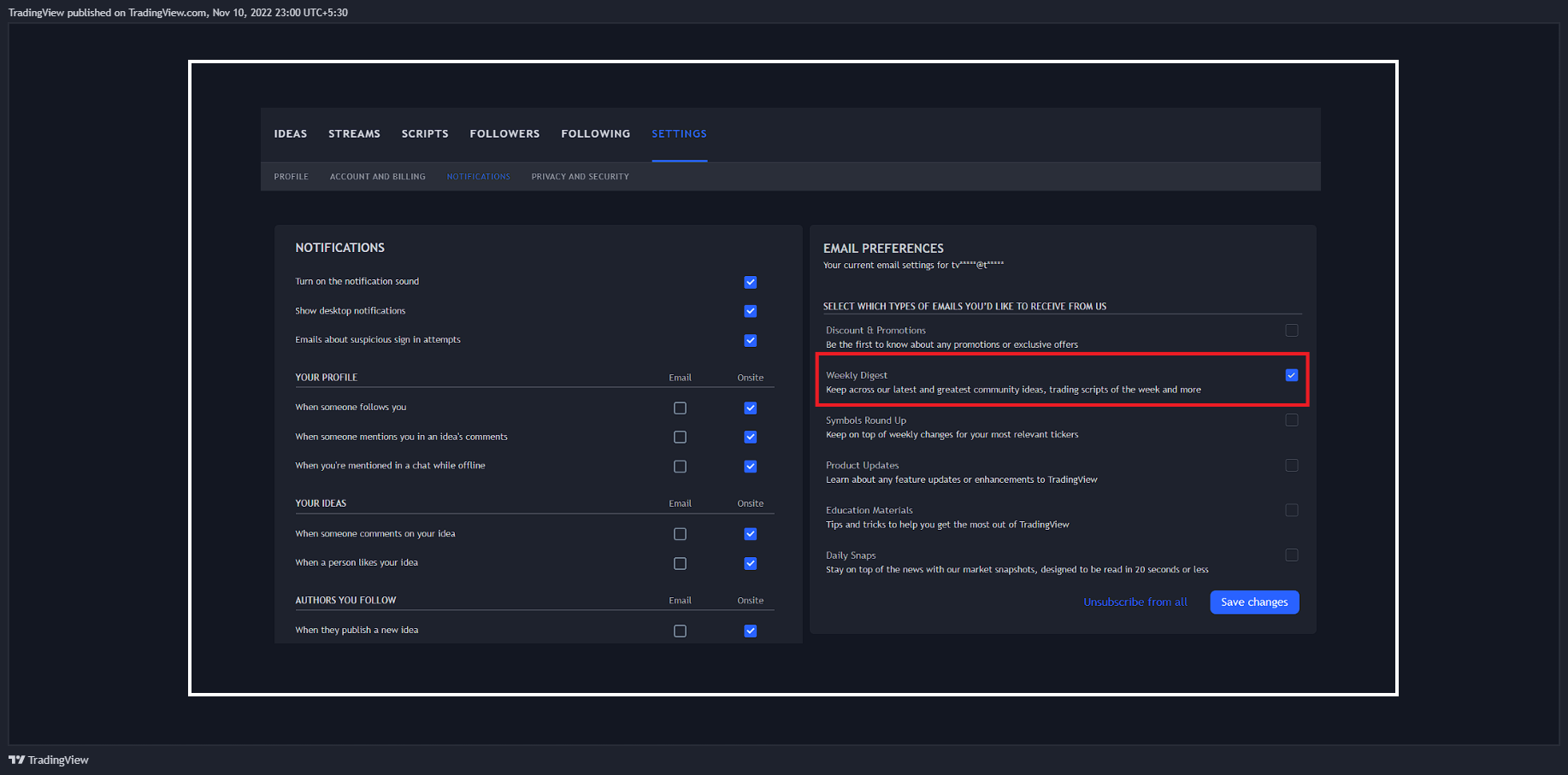Image resolution: width=1568 pixels, height=775 pixels.
Task: Toggle Show desktop notifications checkbox
Action: [x=750, y=311]
